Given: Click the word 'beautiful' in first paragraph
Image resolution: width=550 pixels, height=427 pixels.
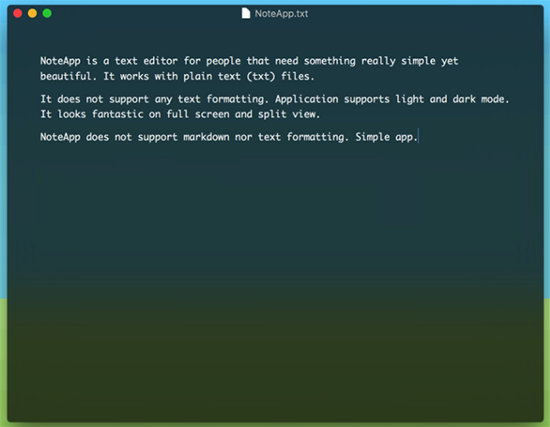Looking at the screenshot, I should coord(66,76).
